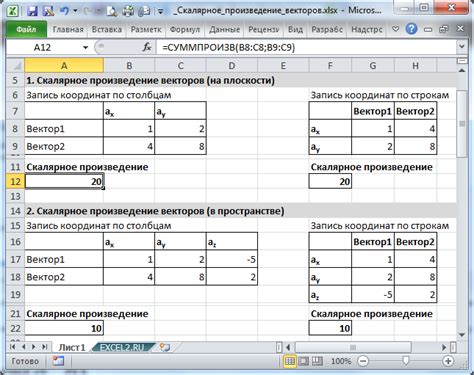This screenshot has width=474, height=375.
Task: Select column G header
Action: (373, 66)
